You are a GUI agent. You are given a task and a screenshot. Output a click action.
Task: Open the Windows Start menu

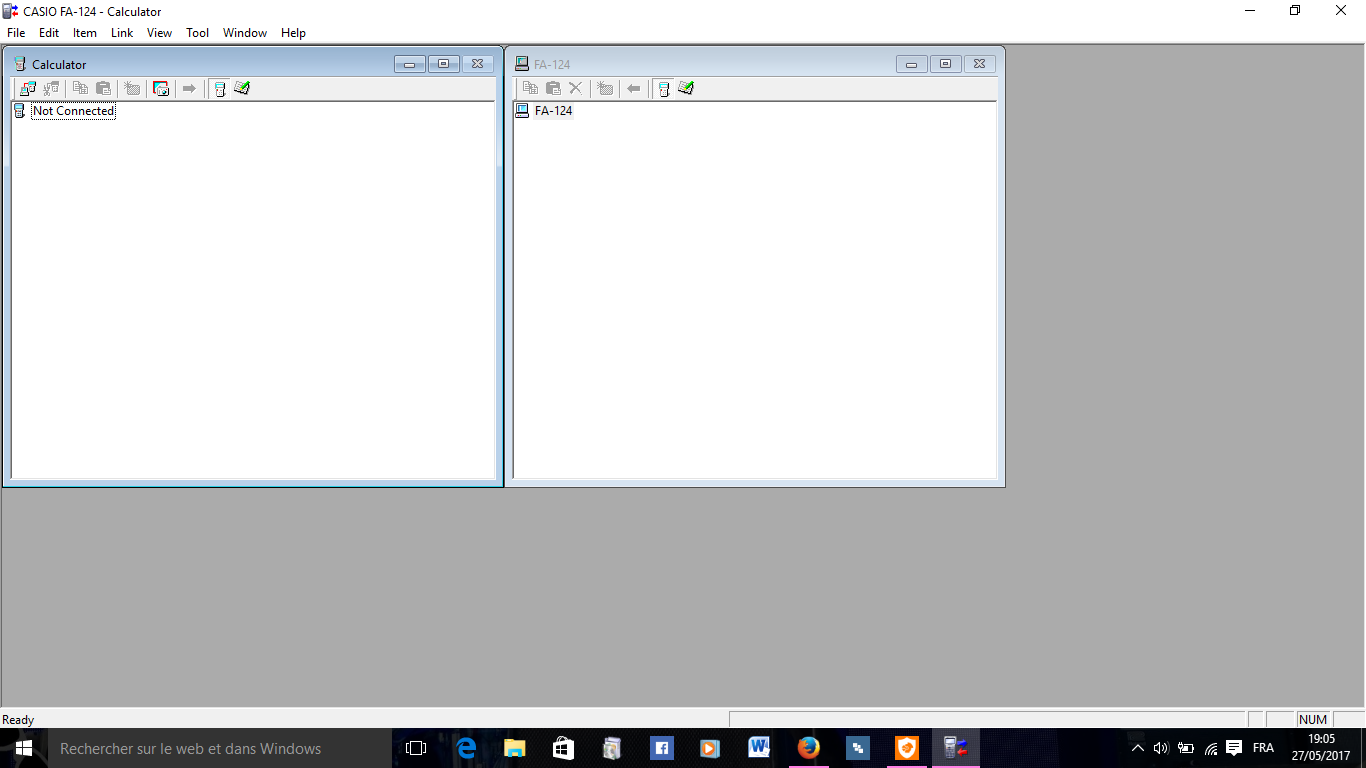click(24, 748)
